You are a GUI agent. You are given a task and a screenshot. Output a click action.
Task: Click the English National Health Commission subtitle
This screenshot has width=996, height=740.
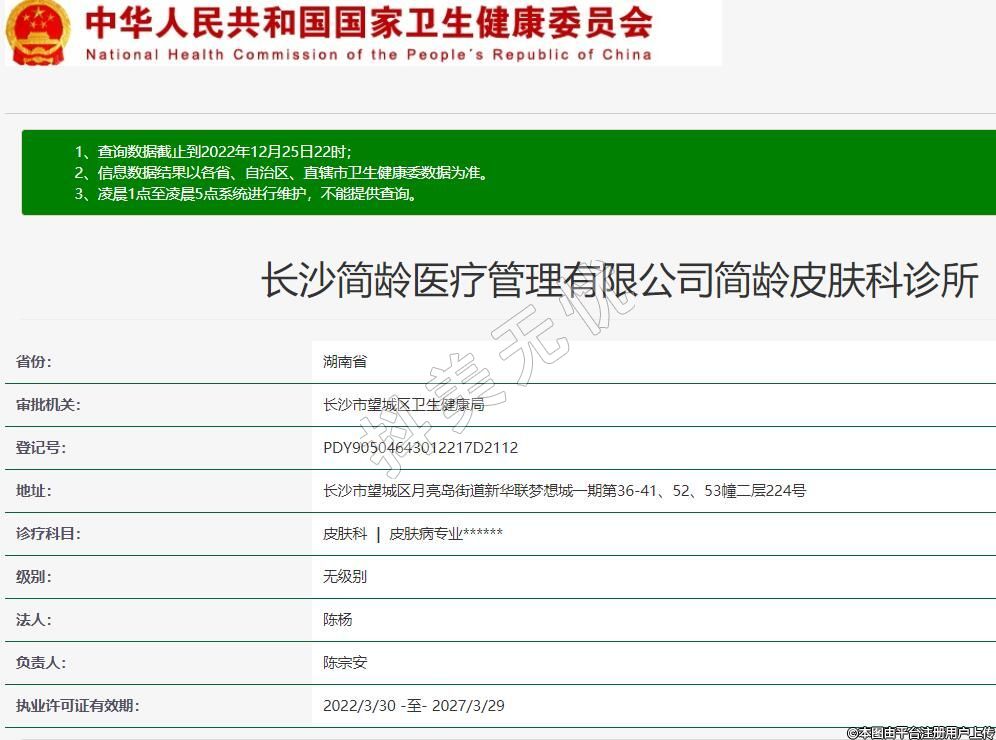pyautogui.click(x=368, y=55)
